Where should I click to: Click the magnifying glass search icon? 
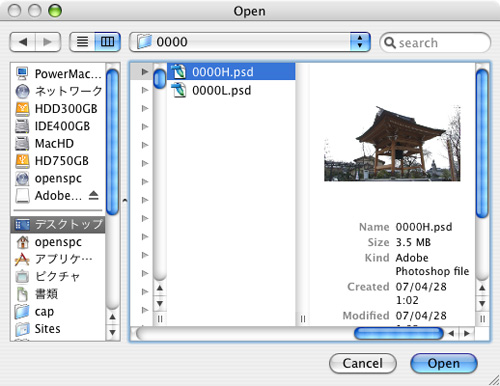coord(390,43)
